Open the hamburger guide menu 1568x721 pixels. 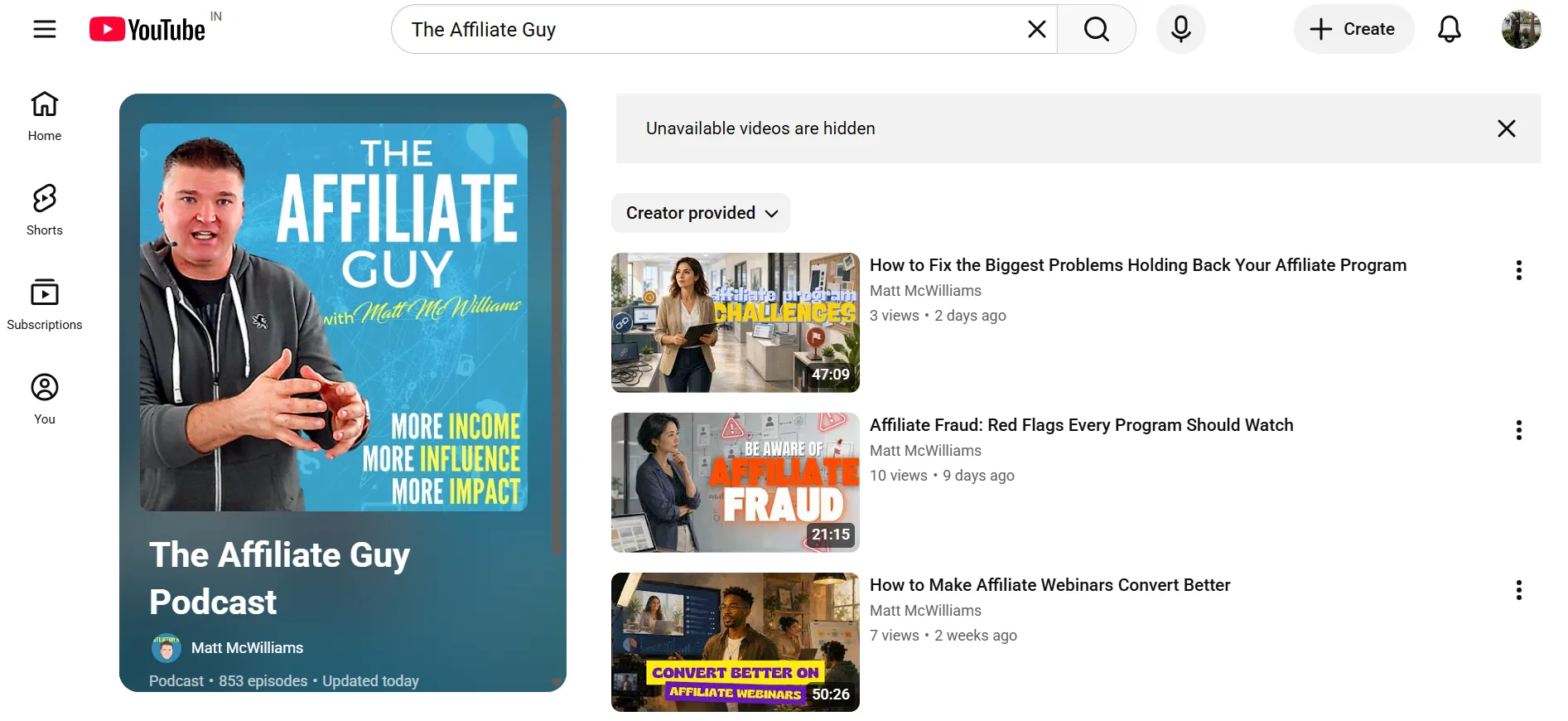point(45,29)
